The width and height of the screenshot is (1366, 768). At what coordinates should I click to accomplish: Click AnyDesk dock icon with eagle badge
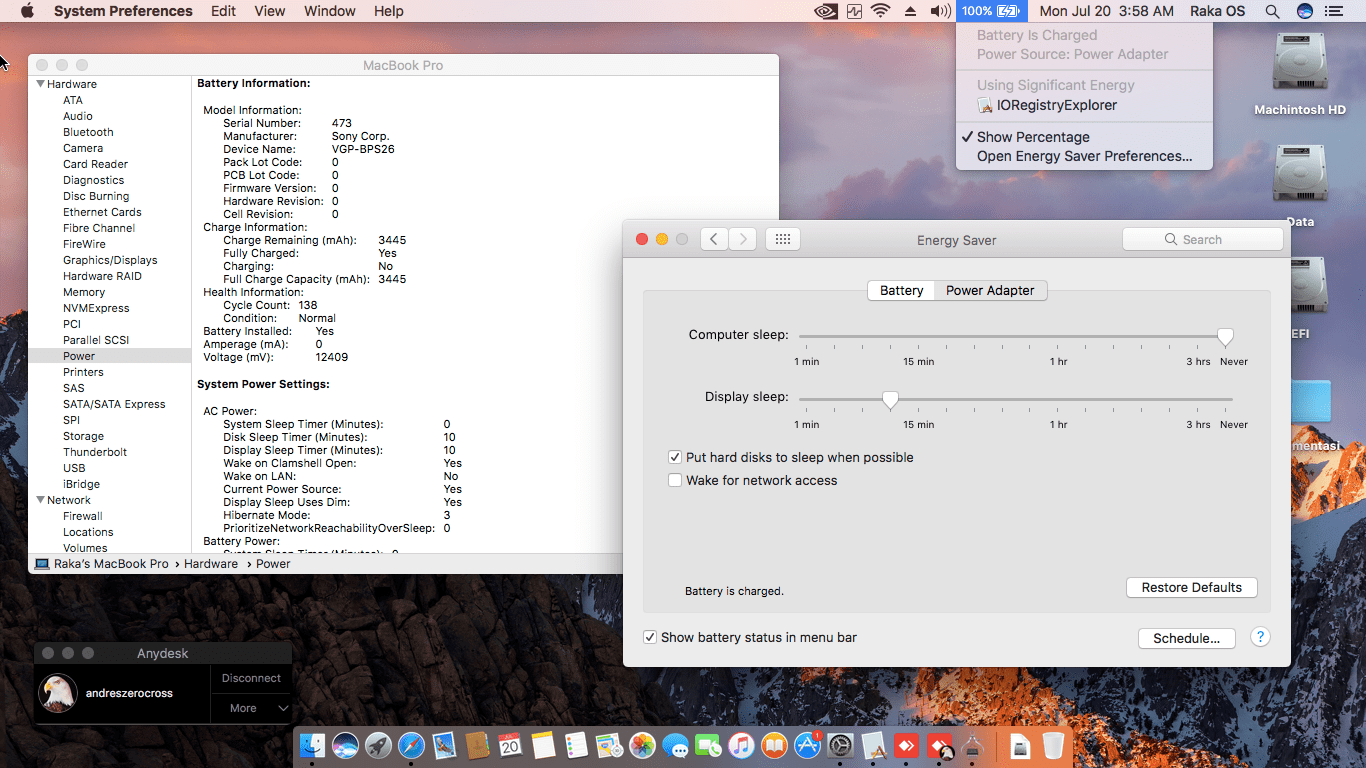939,745
